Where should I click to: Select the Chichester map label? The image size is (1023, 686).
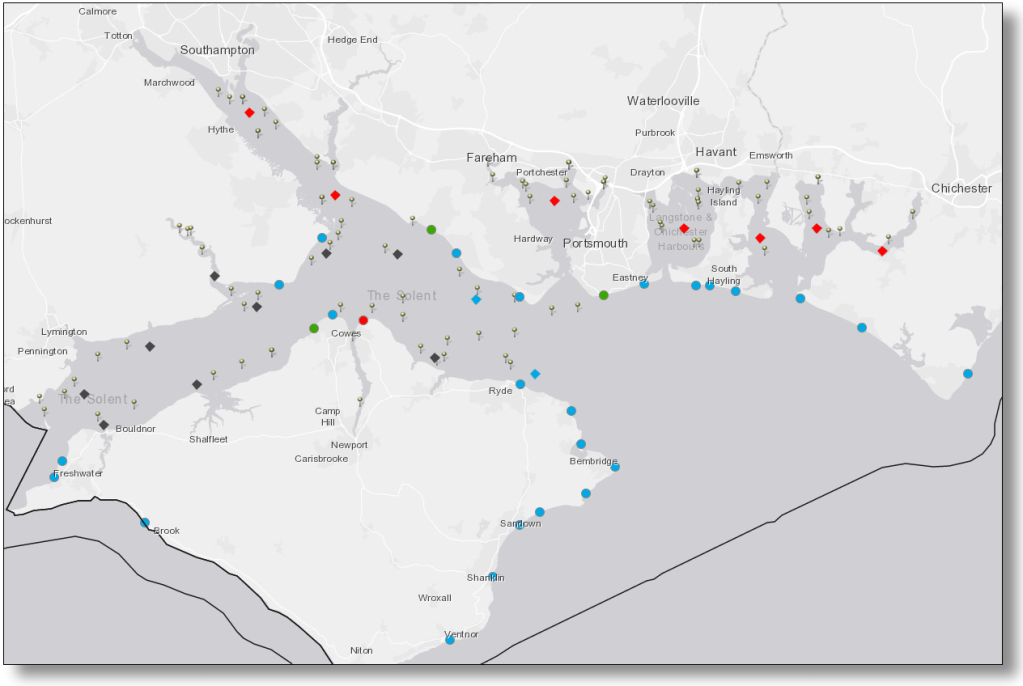(961, 188)
